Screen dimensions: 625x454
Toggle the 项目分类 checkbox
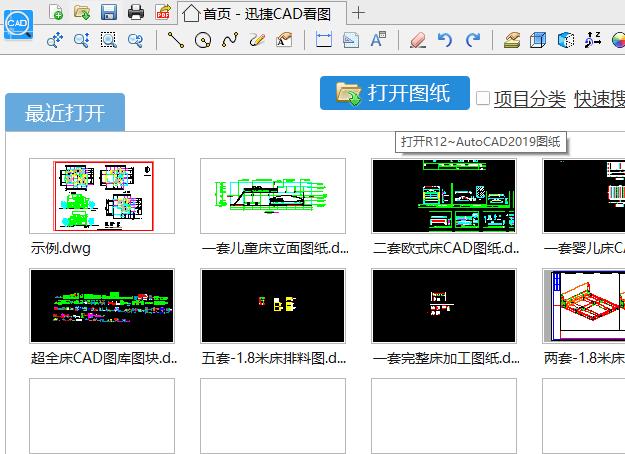pos(483,98)
